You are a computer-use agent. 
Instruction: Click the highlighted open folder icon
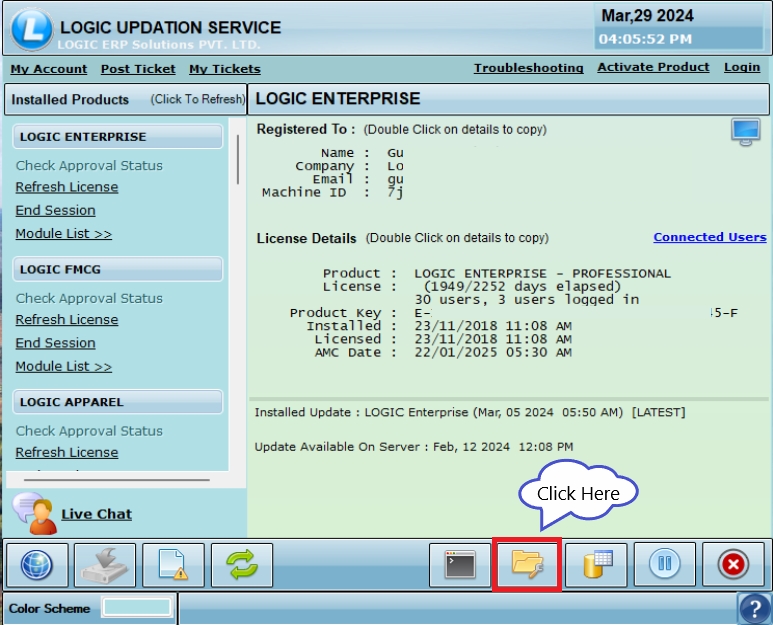[527, 565]
